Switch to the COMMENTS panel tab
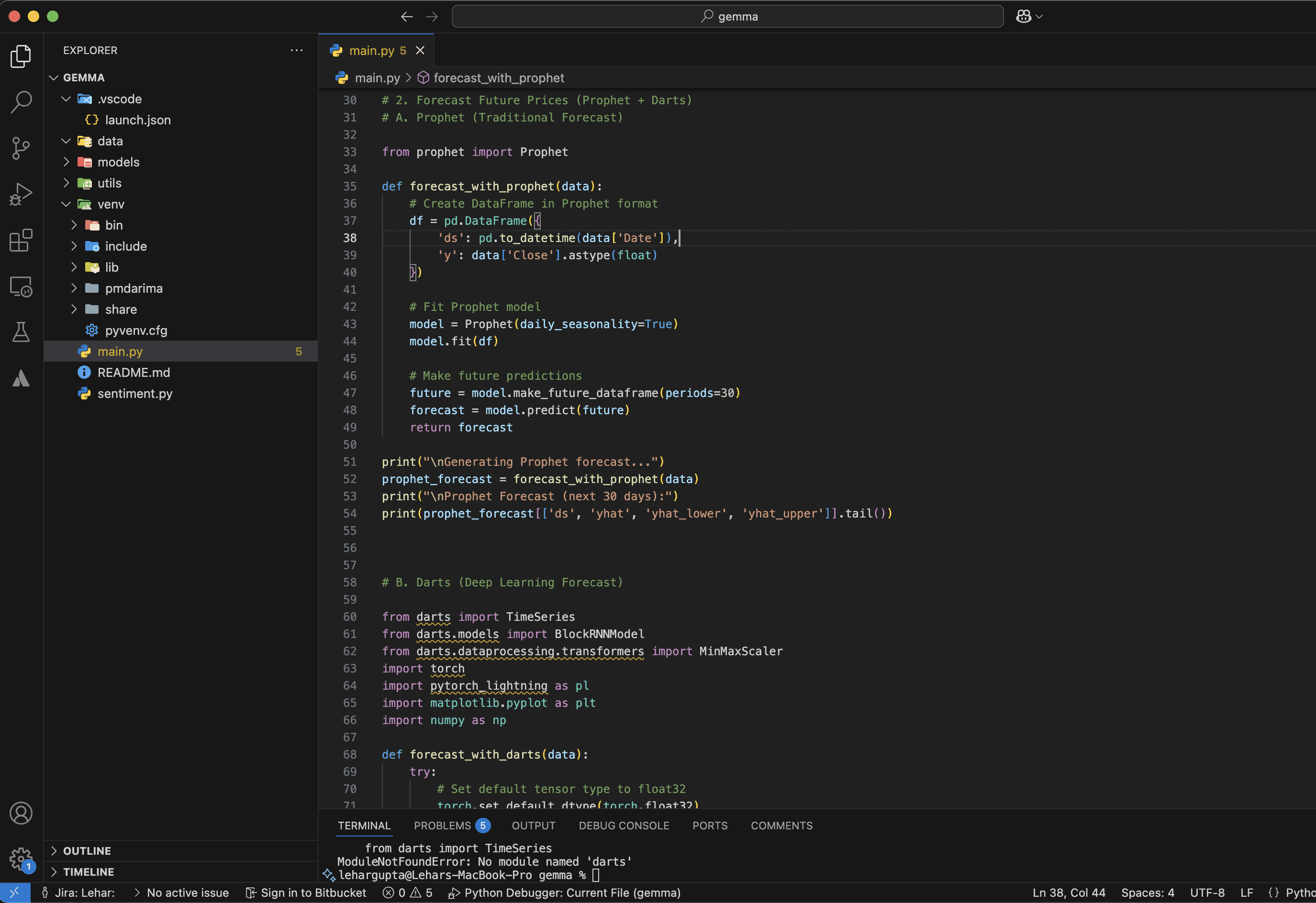 pyautogui.click(x=781, y=826)
